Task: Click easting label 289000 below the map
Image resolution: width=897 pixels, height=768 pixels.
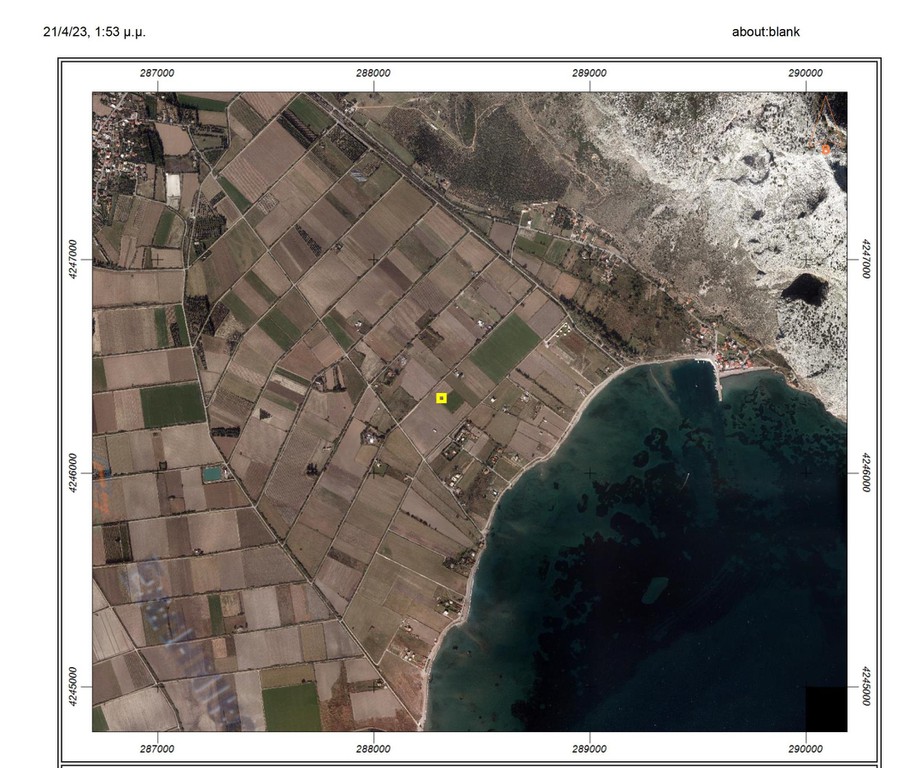Action: click(589, 749)
